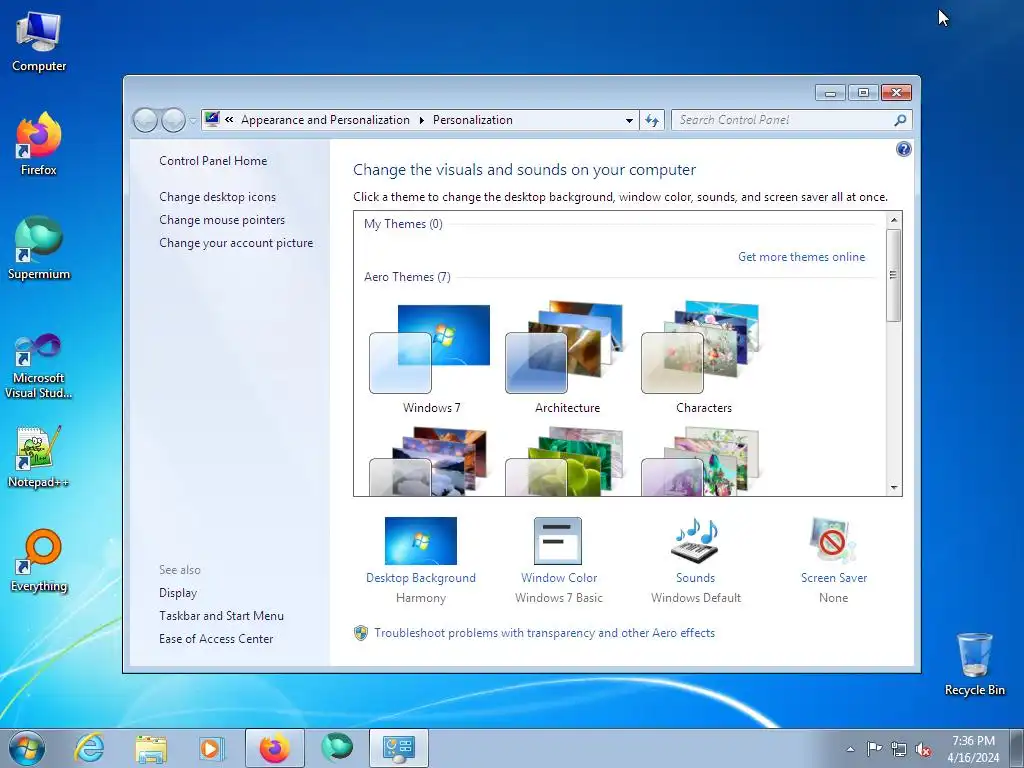Click the Action Center flag tray icon
This screenshot has width=1024, height=768.
tap(874, 749)
